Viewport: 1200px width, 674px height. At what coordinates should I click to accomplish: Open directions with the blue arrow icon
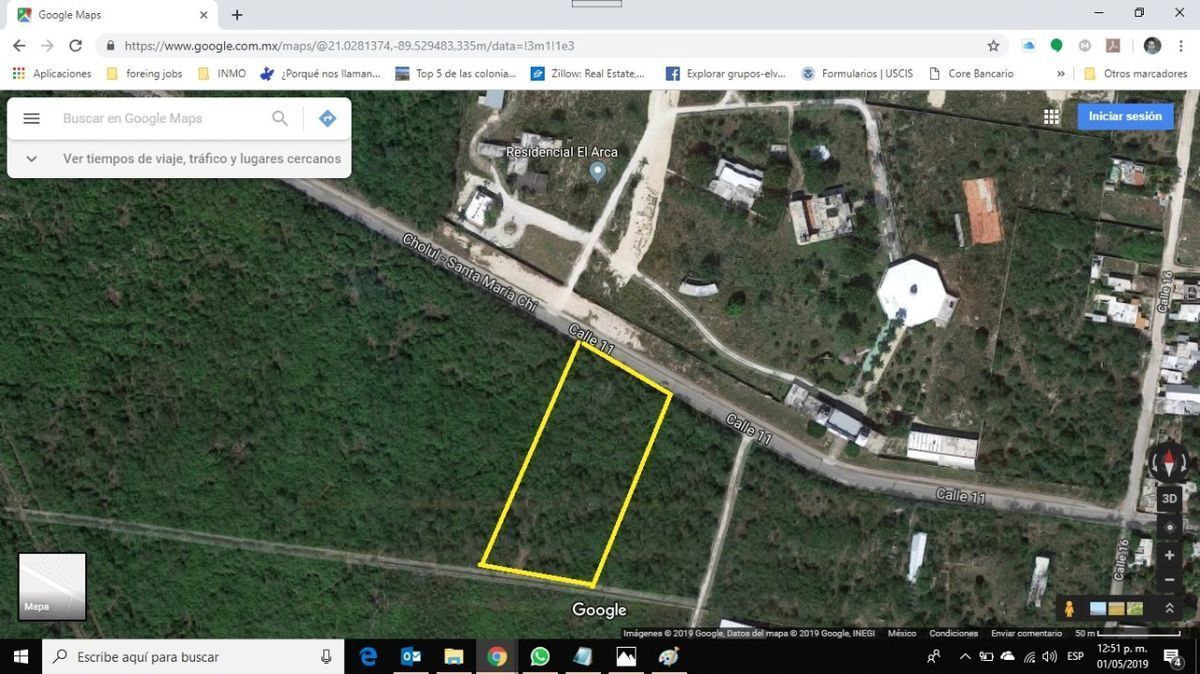coord(327,118)
